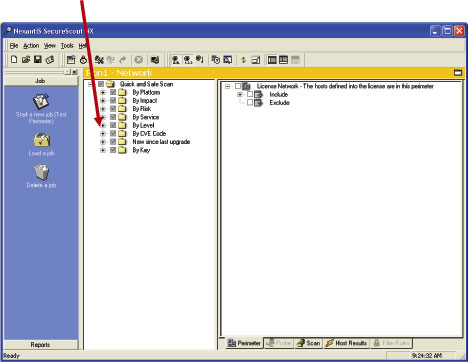Screen dimensions: 468x362
Task: Click the Save floppy disk icon
Action: (x=38, y=60)
